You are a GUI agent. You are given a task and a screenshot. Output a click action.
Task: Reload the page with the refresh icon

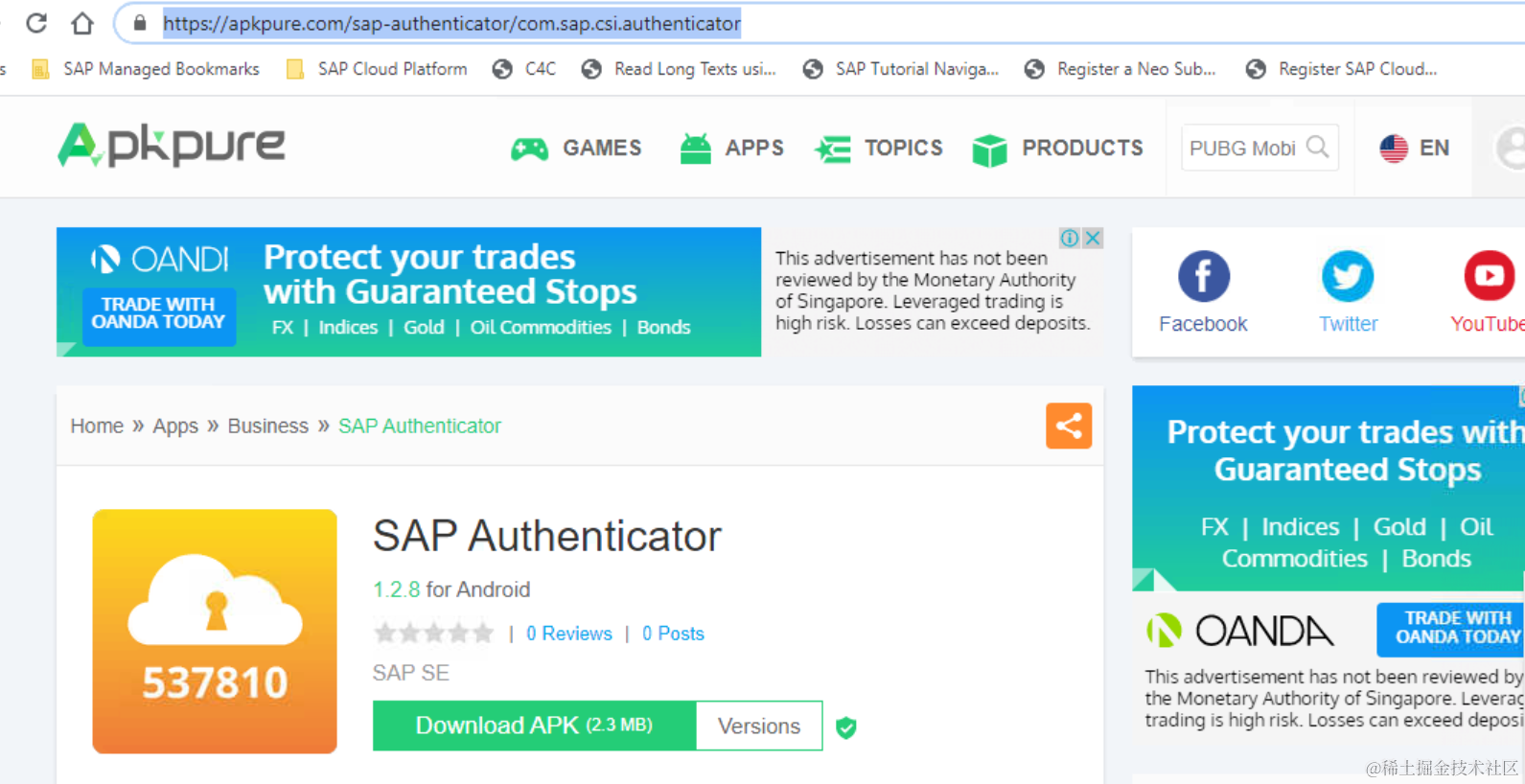tap(36, 23)
